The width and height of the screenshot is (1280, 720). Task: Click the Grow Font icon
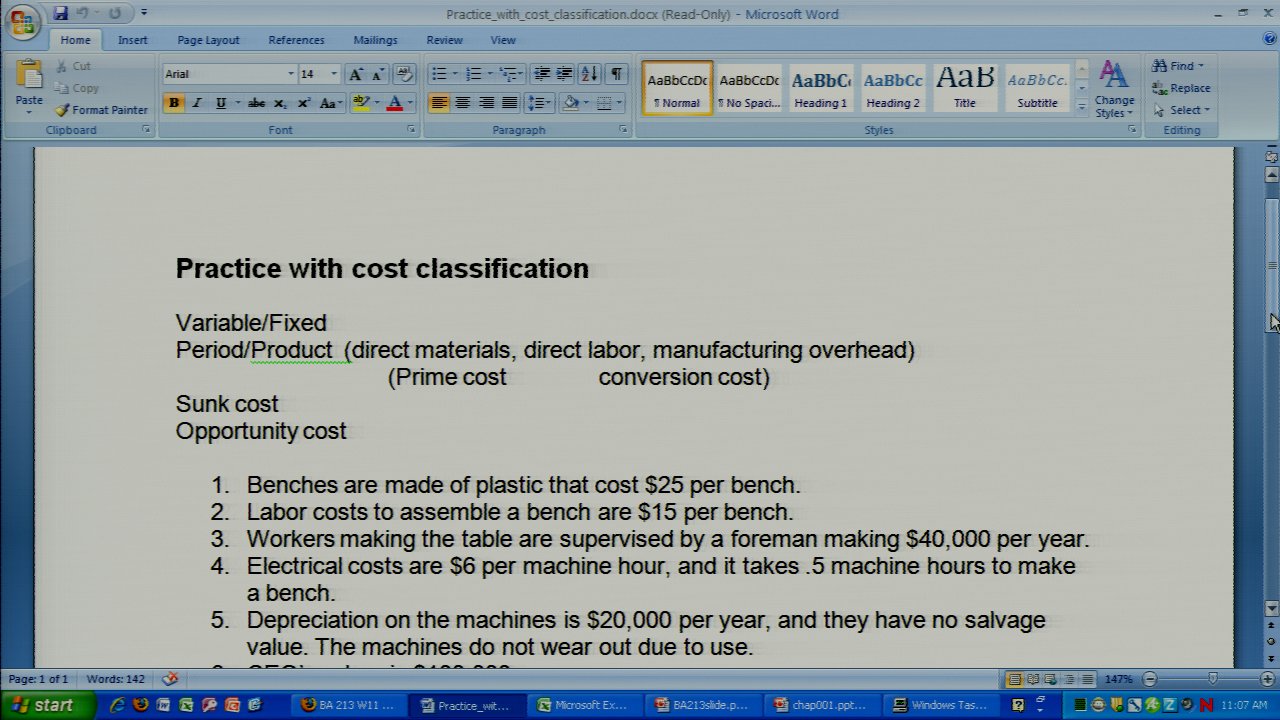356,74
